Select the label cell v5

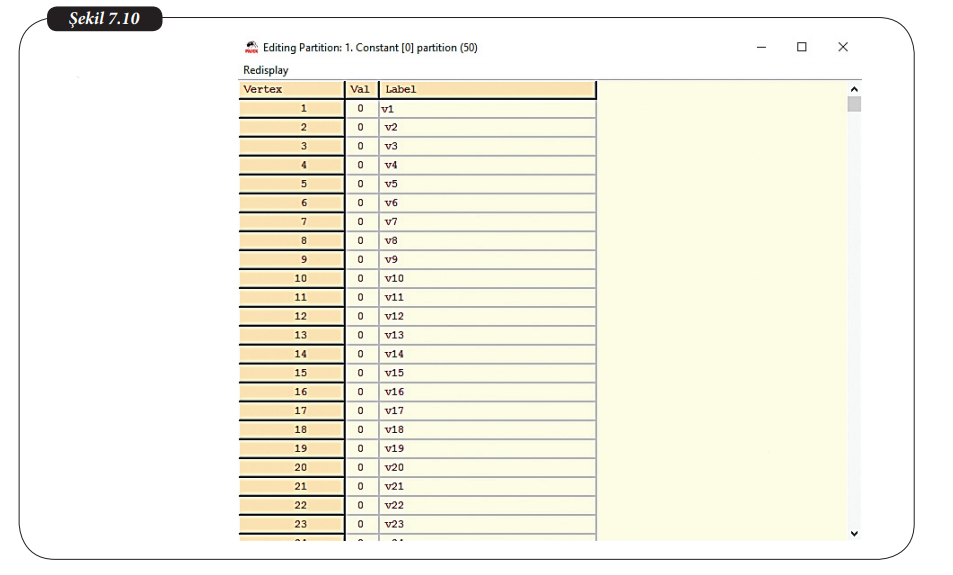tap(487, 184)
